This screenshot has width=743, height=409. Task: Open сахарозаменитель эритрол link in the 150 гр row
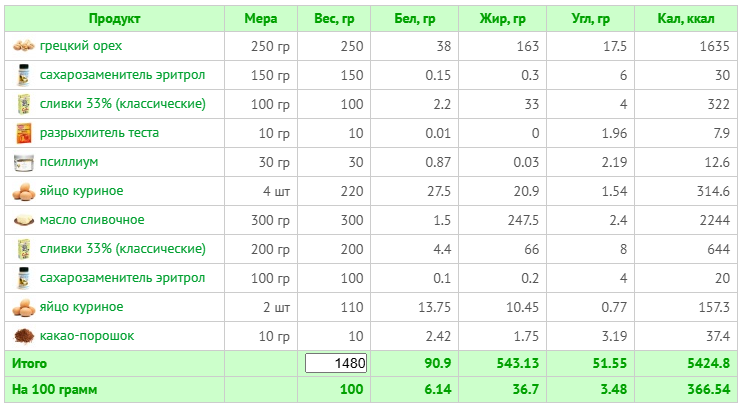(x=122, y=75)
